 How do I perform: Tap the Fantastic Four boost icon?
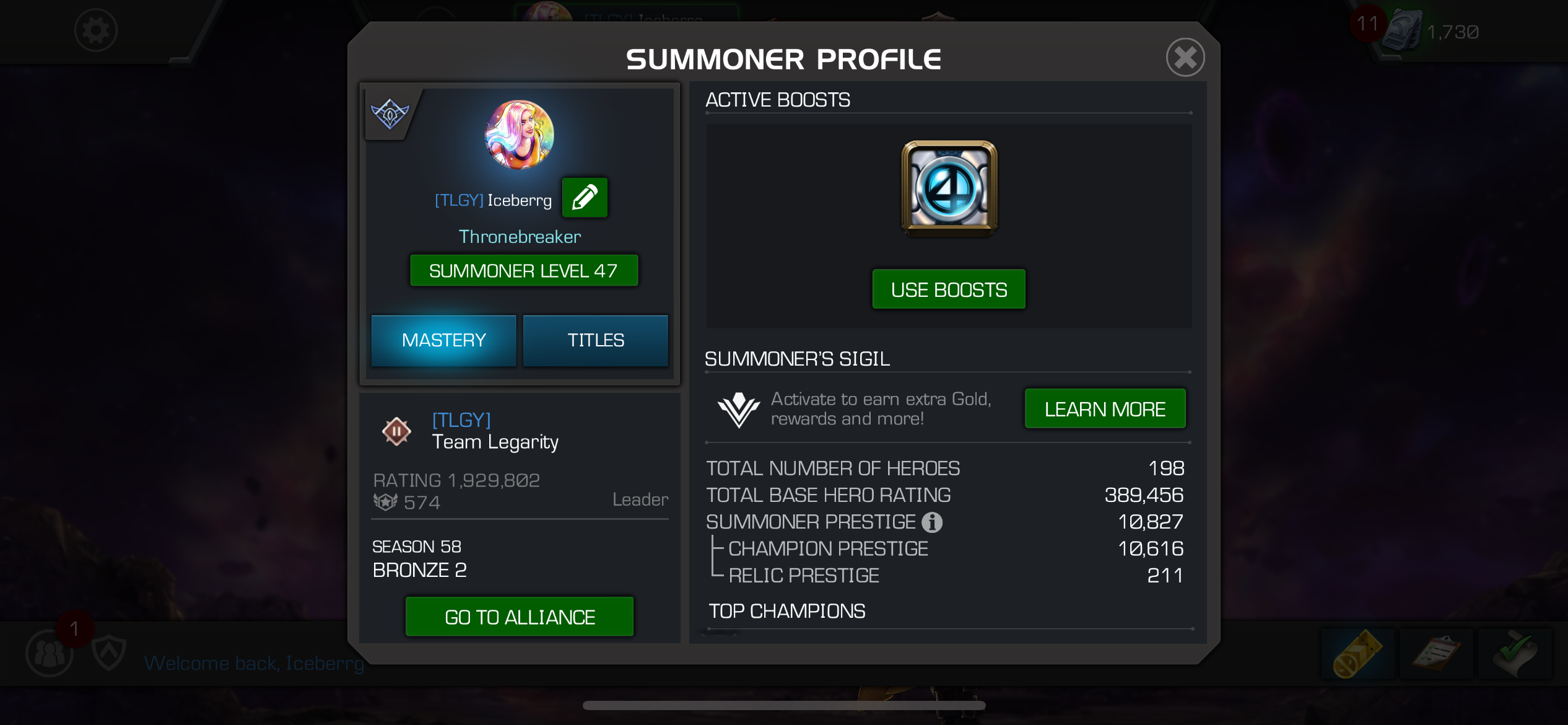(x=949, y=188)
